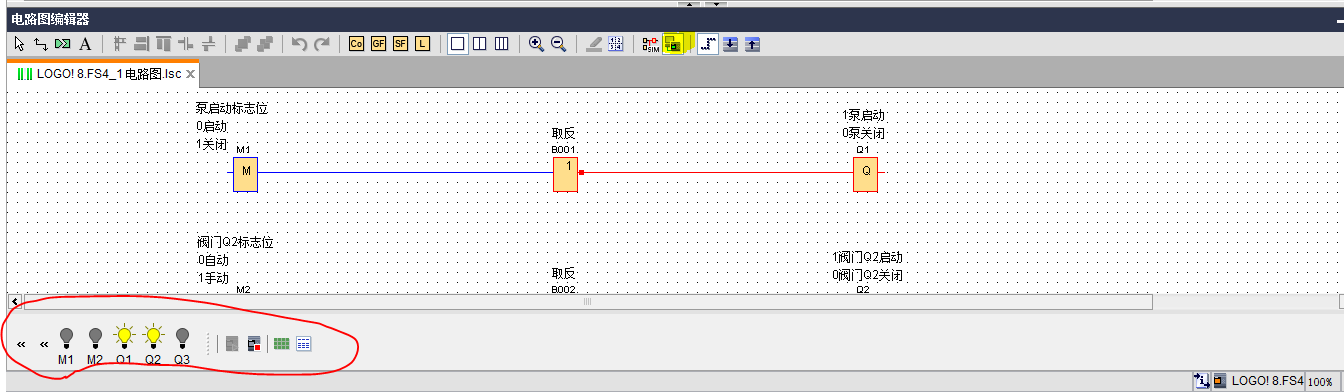This screenshot has height=392, width=1344.
Task: Toggle the highlighted online test icon
Action: coord(673,44)
